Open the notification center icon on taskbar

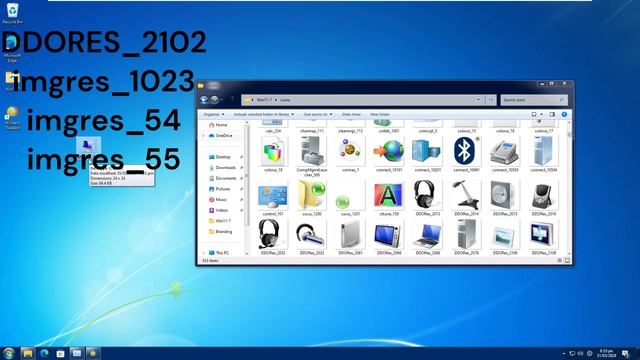tap(626, 353)
